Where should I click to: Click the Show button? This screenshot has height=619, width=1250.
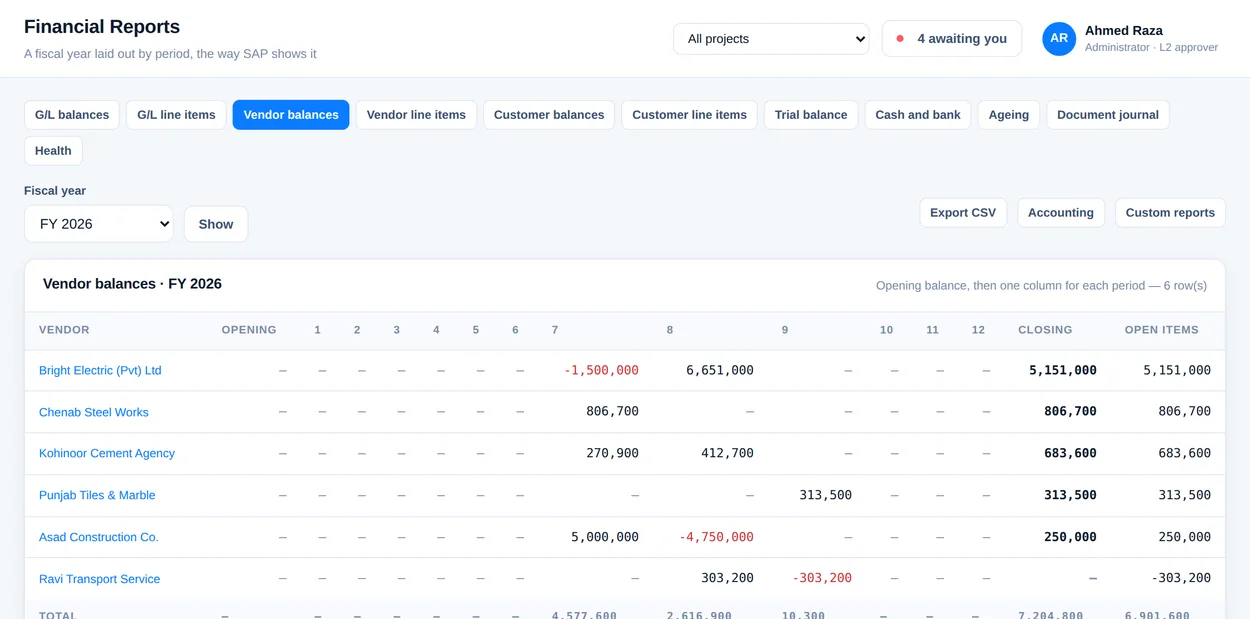pos(216,224)
